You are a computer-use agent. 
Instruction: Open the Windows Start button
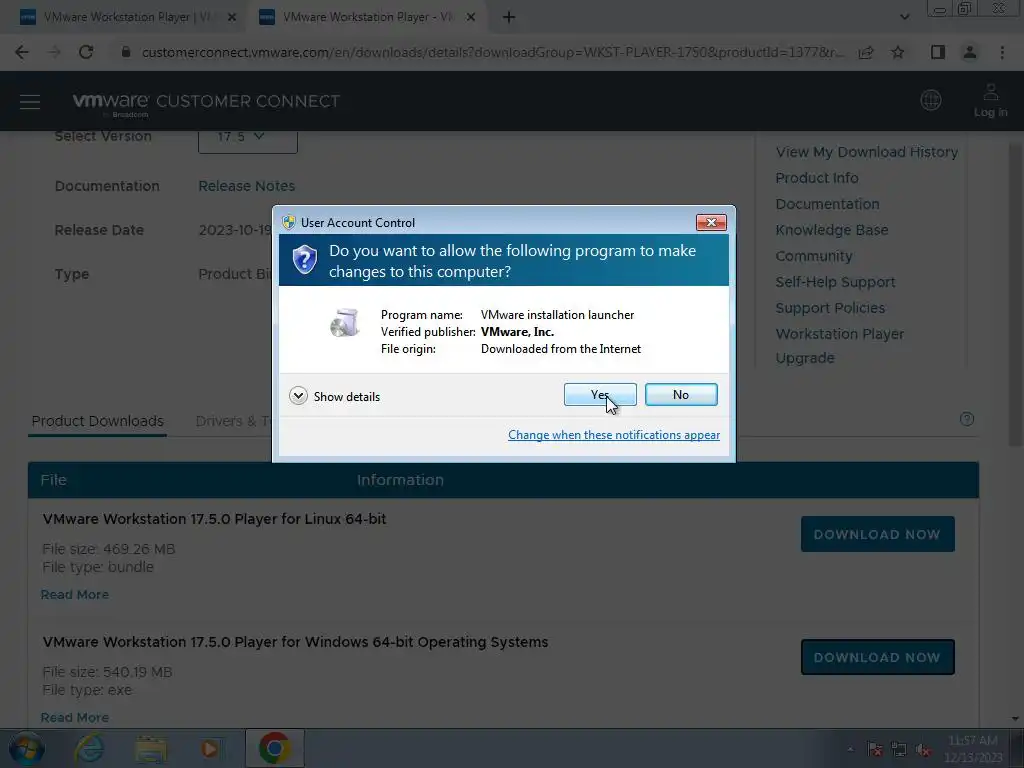point(27,749)
